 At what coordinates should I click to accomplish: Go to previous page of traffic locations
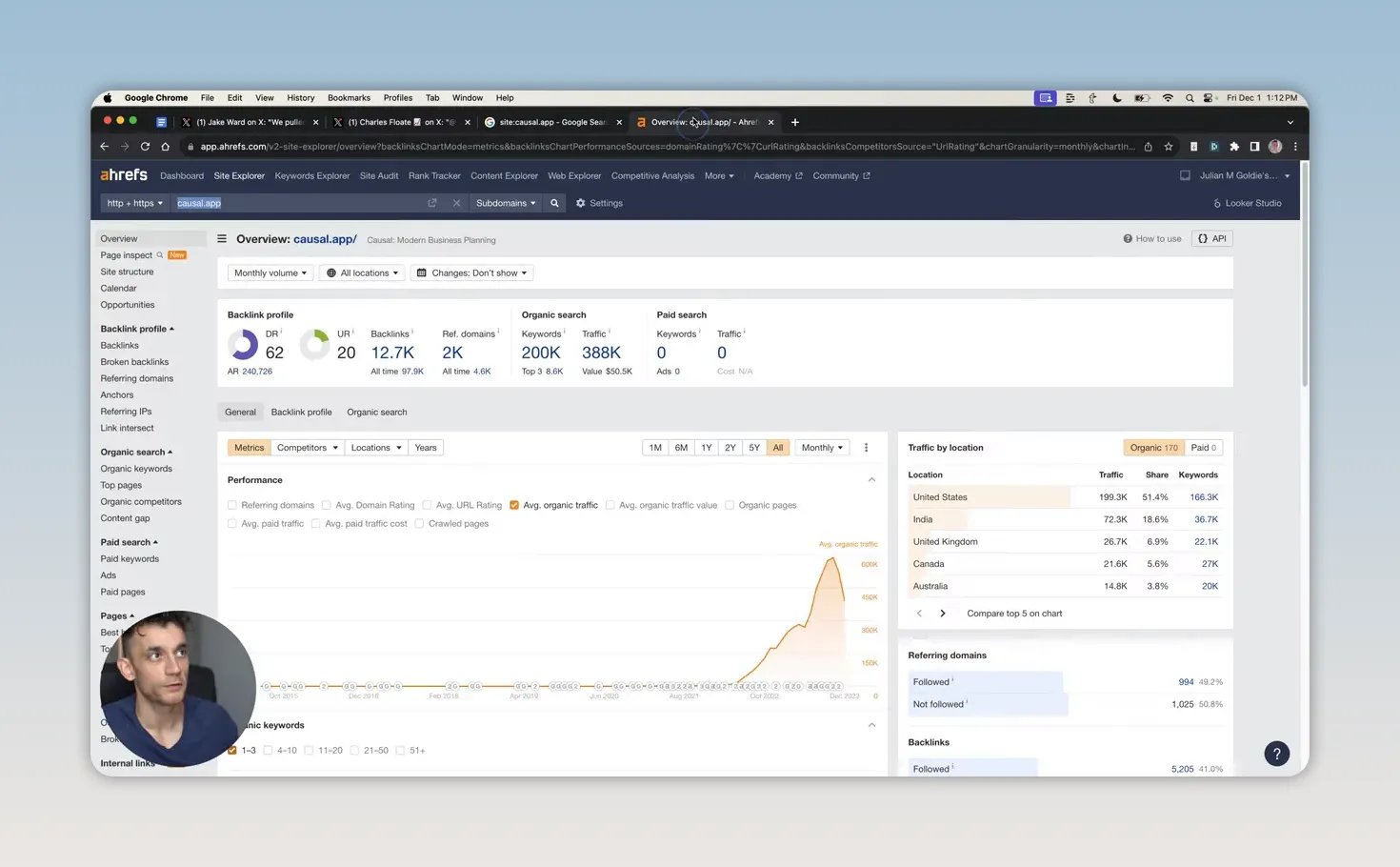pyautogui.click(x=919, y=614)
